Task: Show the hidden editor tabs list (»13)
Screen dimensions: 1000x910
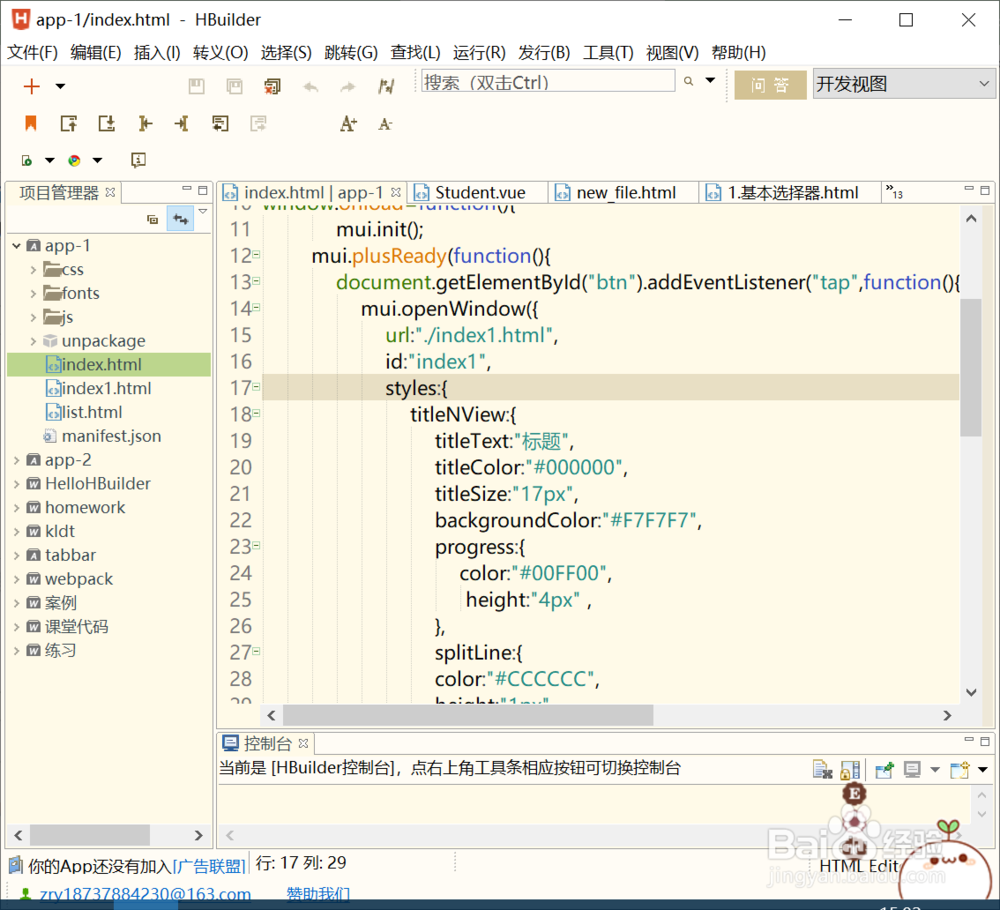Action: tap(894, 193)
